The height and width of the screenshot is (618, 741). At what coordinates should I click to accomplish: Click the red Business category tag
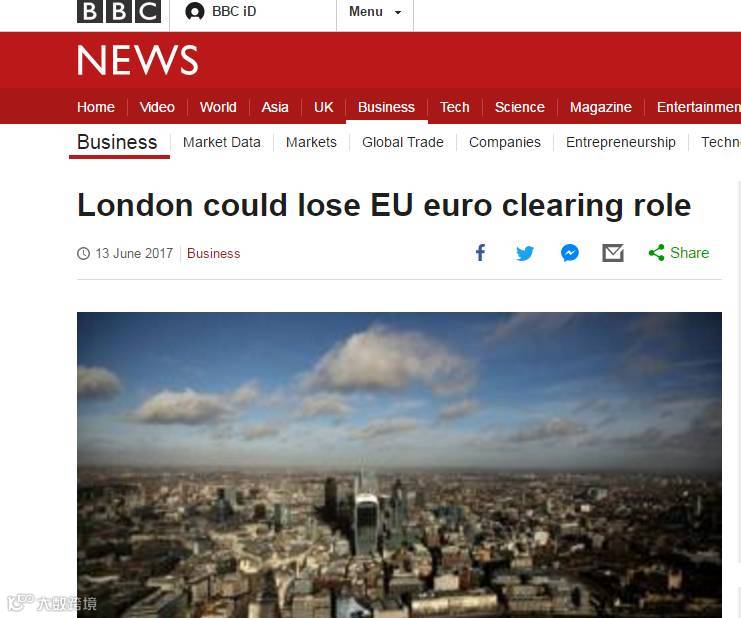click(x=214, y=254)
